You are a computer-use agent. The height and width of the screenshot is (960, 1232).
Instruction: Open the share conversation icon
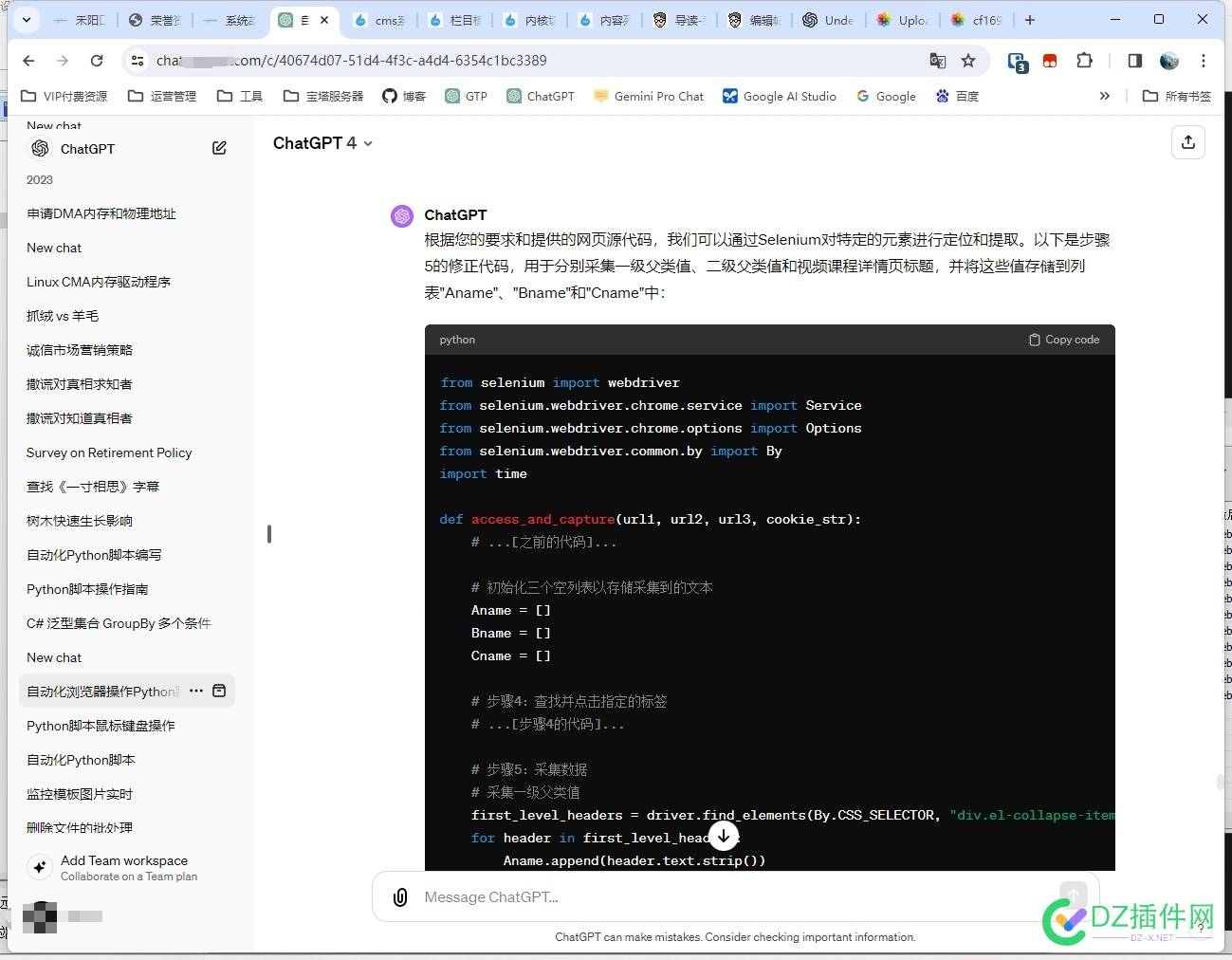click(x=1188, y=143)
